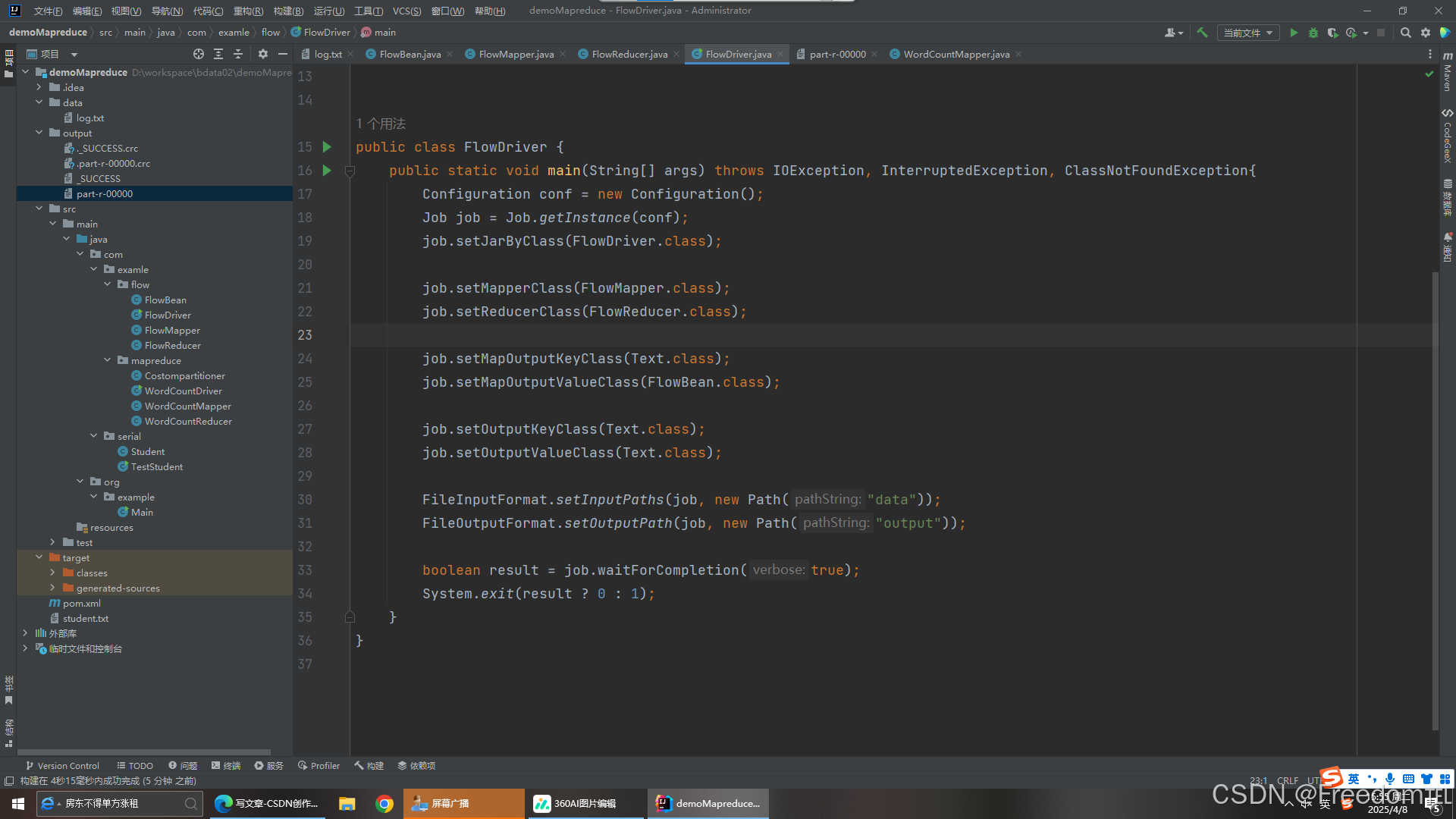
Task: Toggle the Terminal (终端) tool window
Action: pyautogui.click(x=226, y=766)
